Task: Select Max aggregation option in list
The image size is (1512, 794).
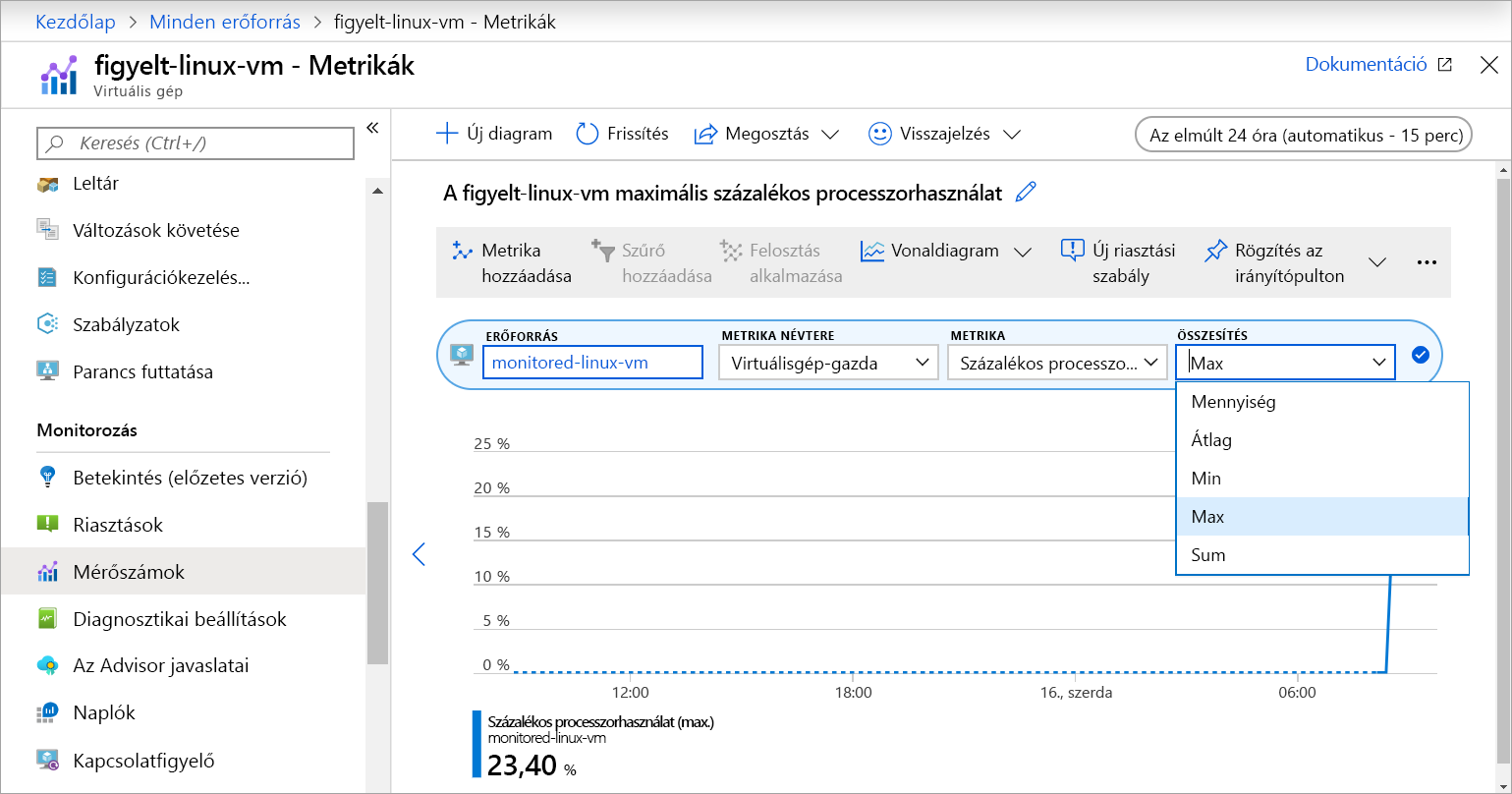Action: point(1322,517)
